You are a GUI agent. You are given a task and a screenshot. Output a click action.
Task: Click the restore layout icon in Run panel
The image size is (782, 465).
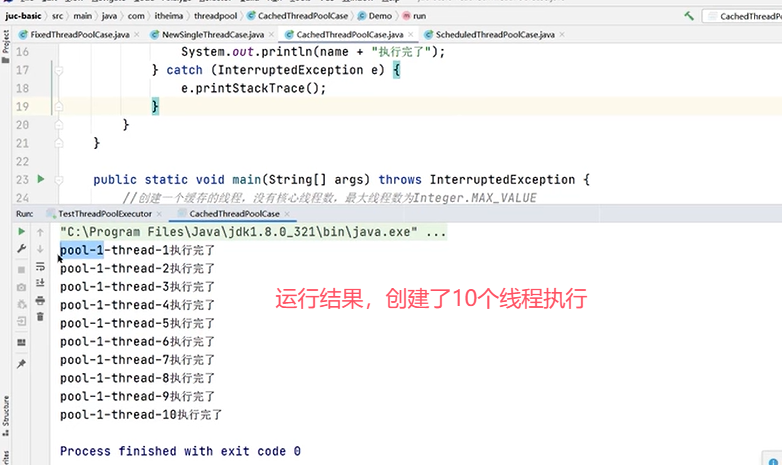pos(21,342)
